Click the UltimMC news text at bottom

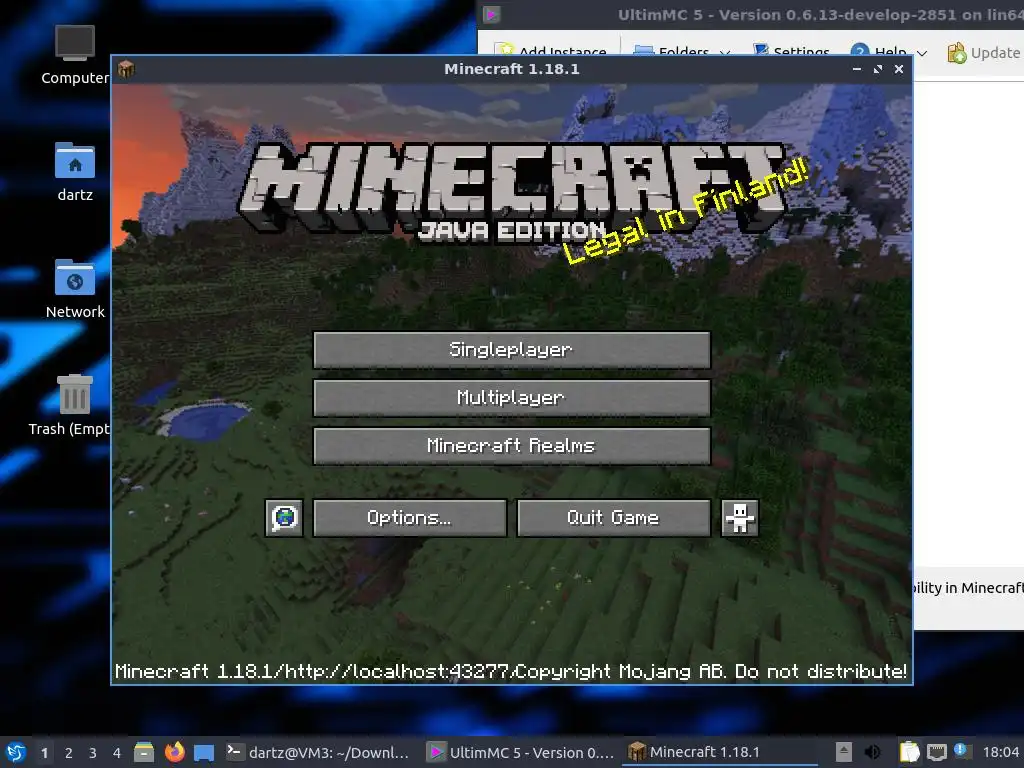pyautogui.click(x=968, y=588)
